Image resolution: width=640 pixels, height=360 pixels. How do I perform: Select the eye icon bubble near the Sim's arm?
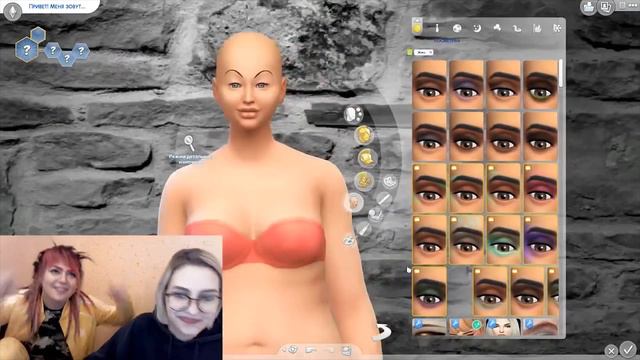tap(349, 240)
